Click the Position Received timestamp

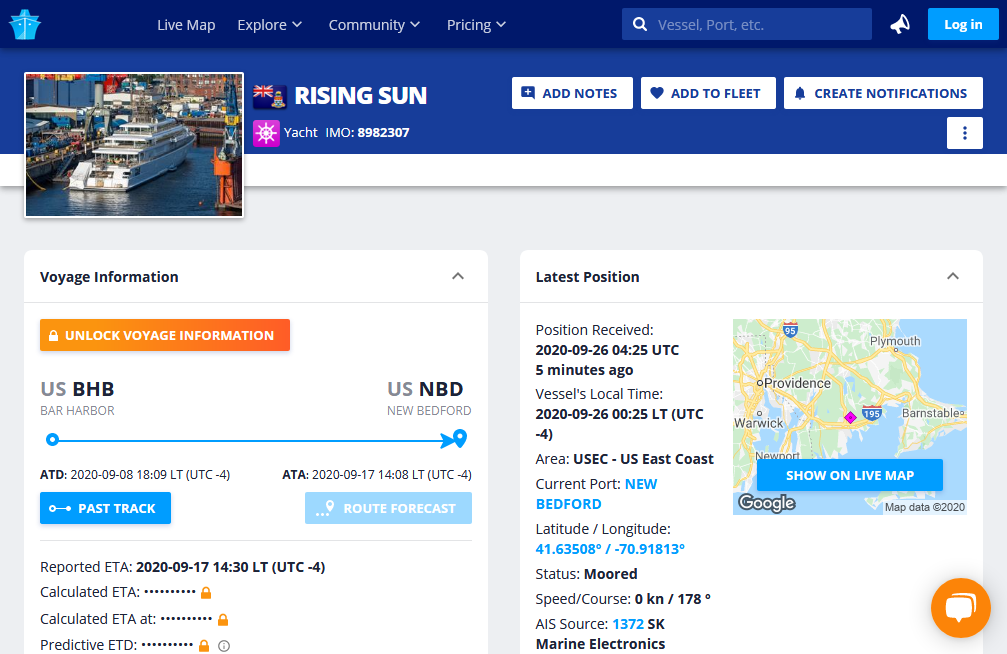(x=607, y=350)
